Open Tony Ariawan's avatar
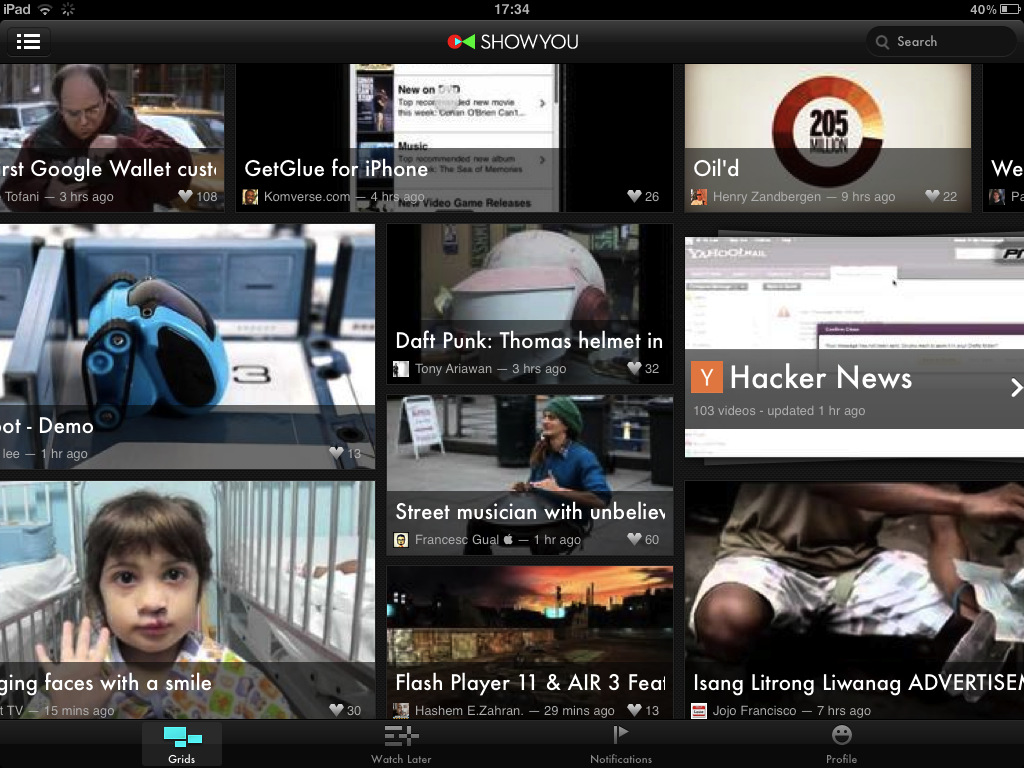The height and width of the screenshot is (768, 1024). click(x=400, y=369)
